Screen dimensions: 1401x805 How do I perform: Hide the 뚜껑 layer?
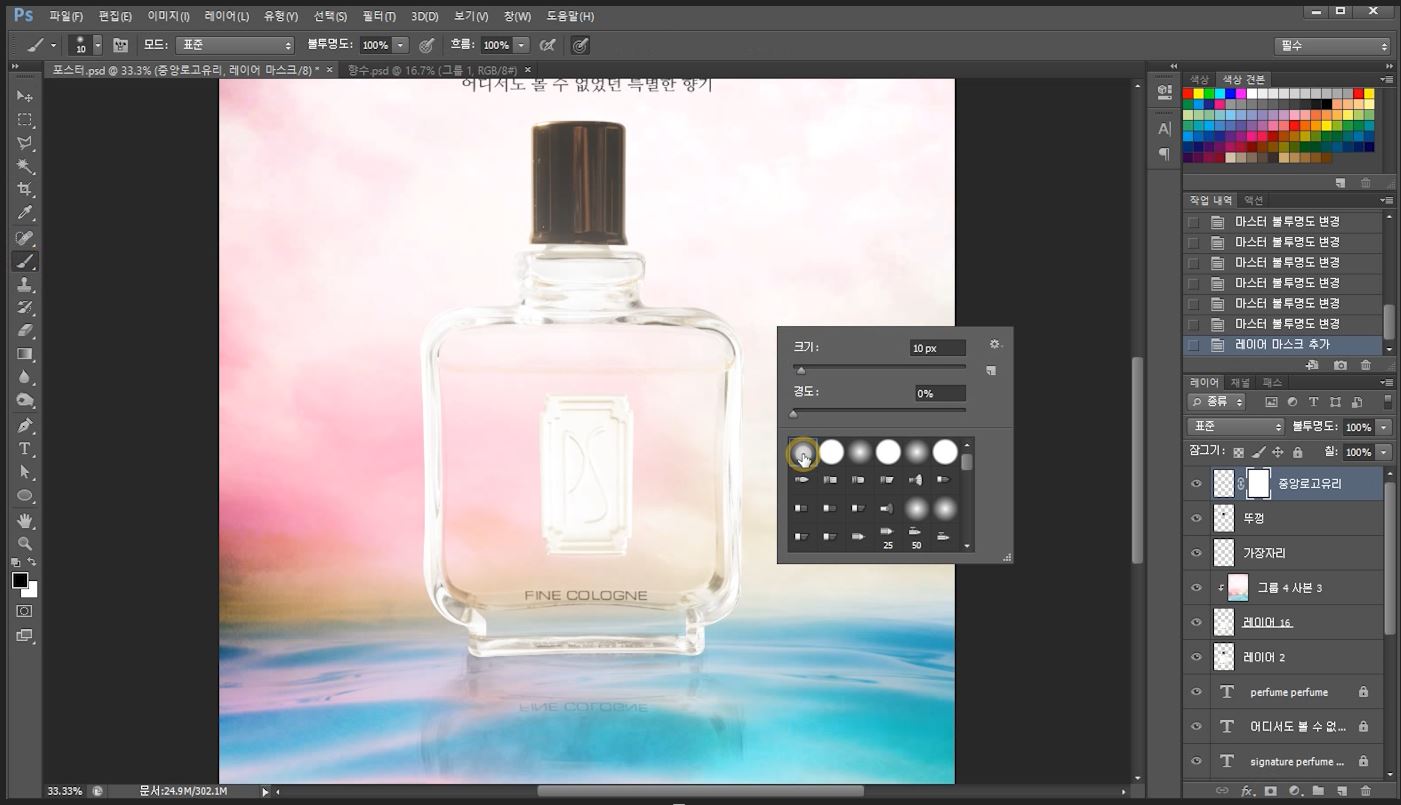click(1196, 518)
